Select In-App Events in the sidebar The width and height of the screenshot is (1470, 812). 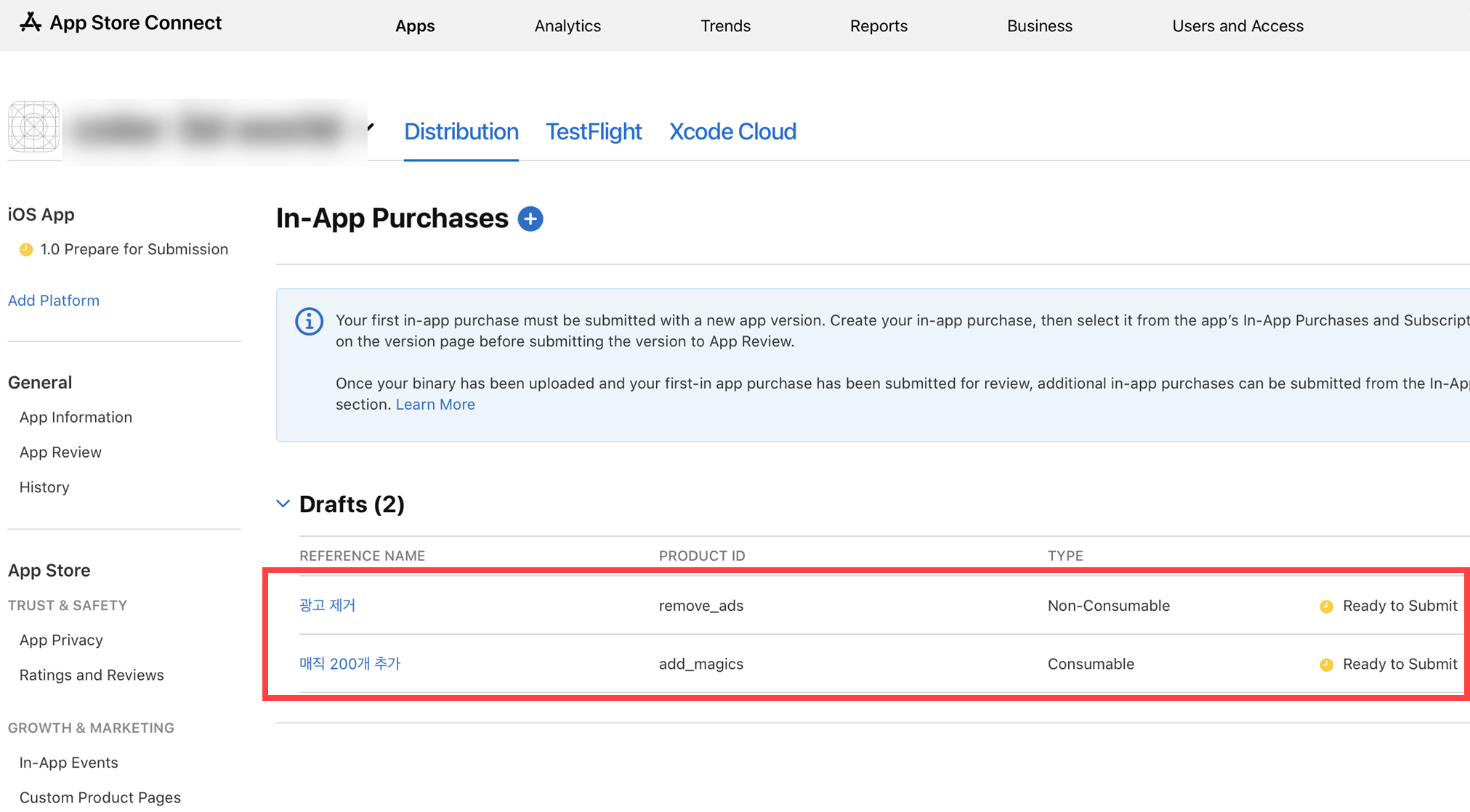tap(68, 763)
